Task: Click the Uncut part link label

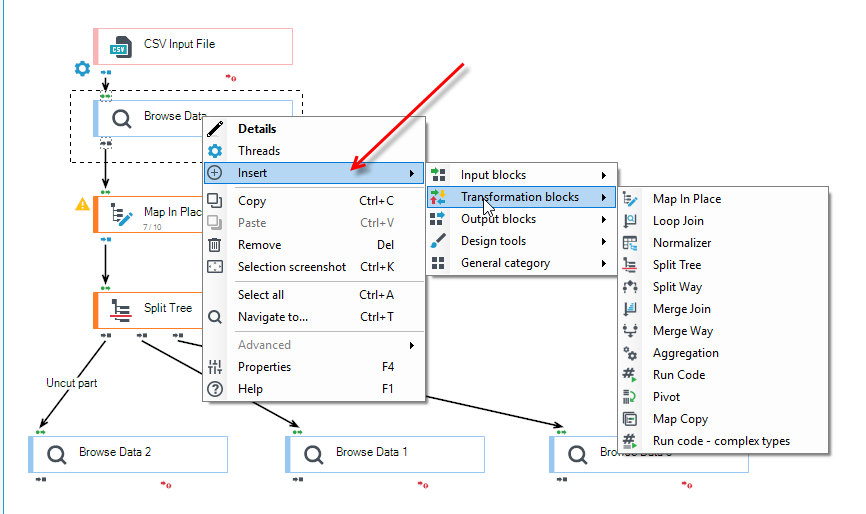Action: pyautogui.click(x=71, y=383)
